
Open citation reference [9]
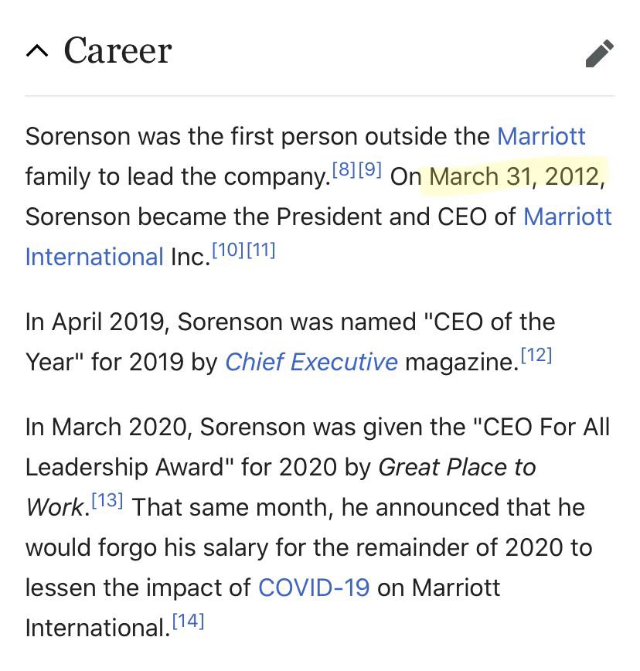(370, 169)
